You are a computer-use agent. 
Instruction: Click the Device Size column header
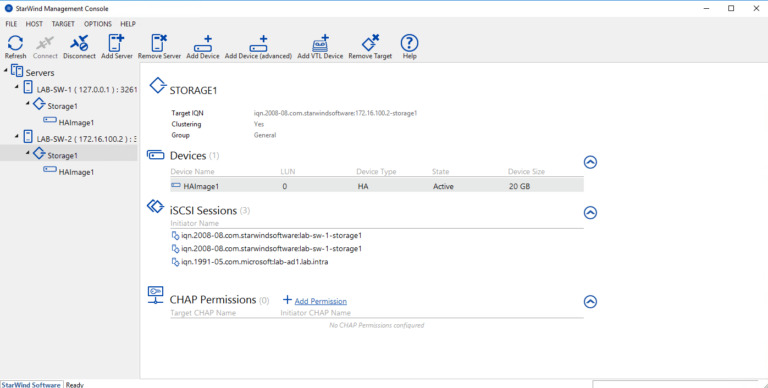pyautogui.click(x=526, y=171)
